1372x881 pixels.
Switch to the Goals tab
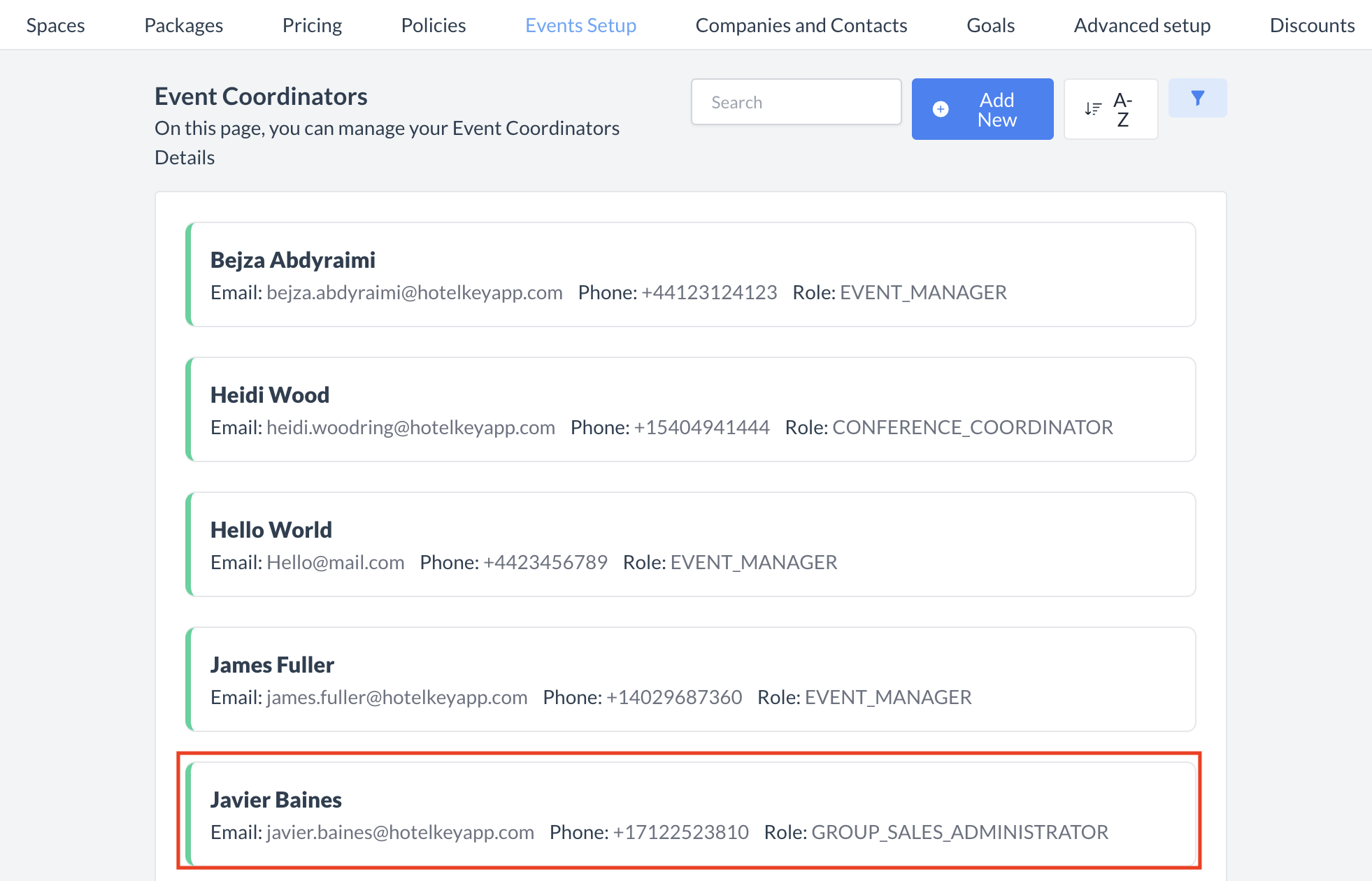pyautogui.click(x=990, y=24)
